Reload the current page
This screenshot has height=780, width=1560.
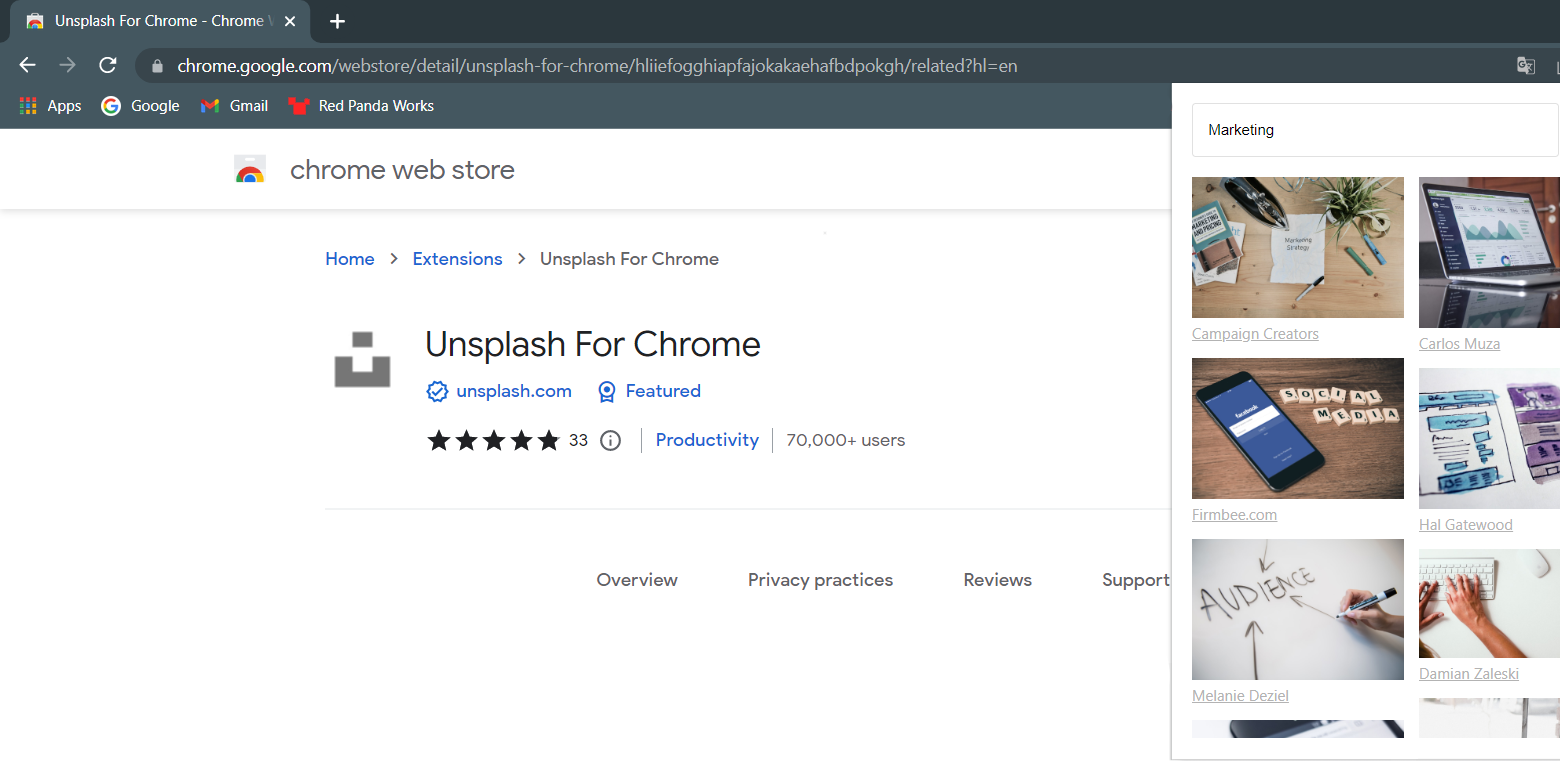tap(108, 65)
